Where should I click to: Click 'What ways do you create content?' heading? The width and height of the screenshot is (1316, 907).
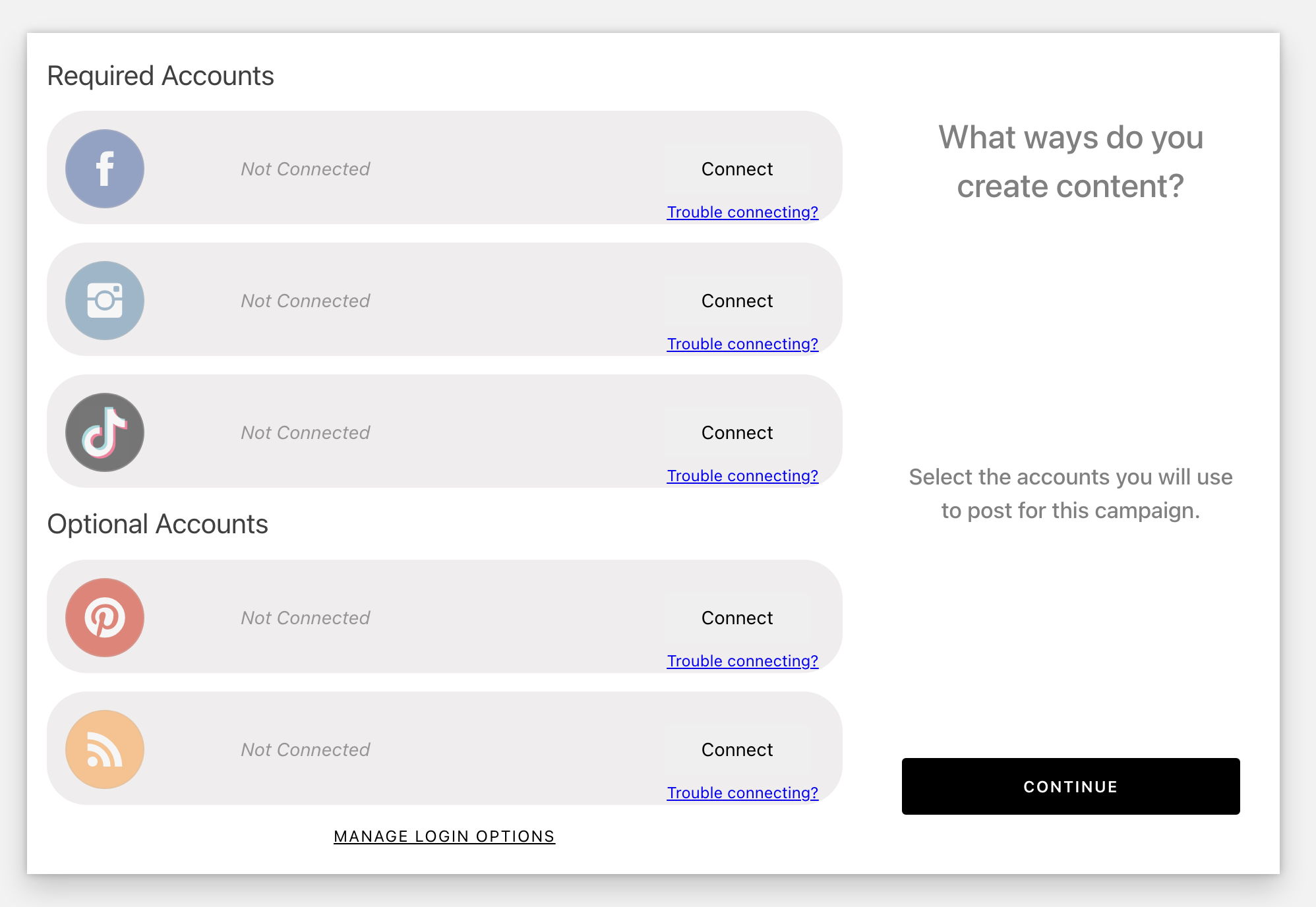click(1071, 162)
